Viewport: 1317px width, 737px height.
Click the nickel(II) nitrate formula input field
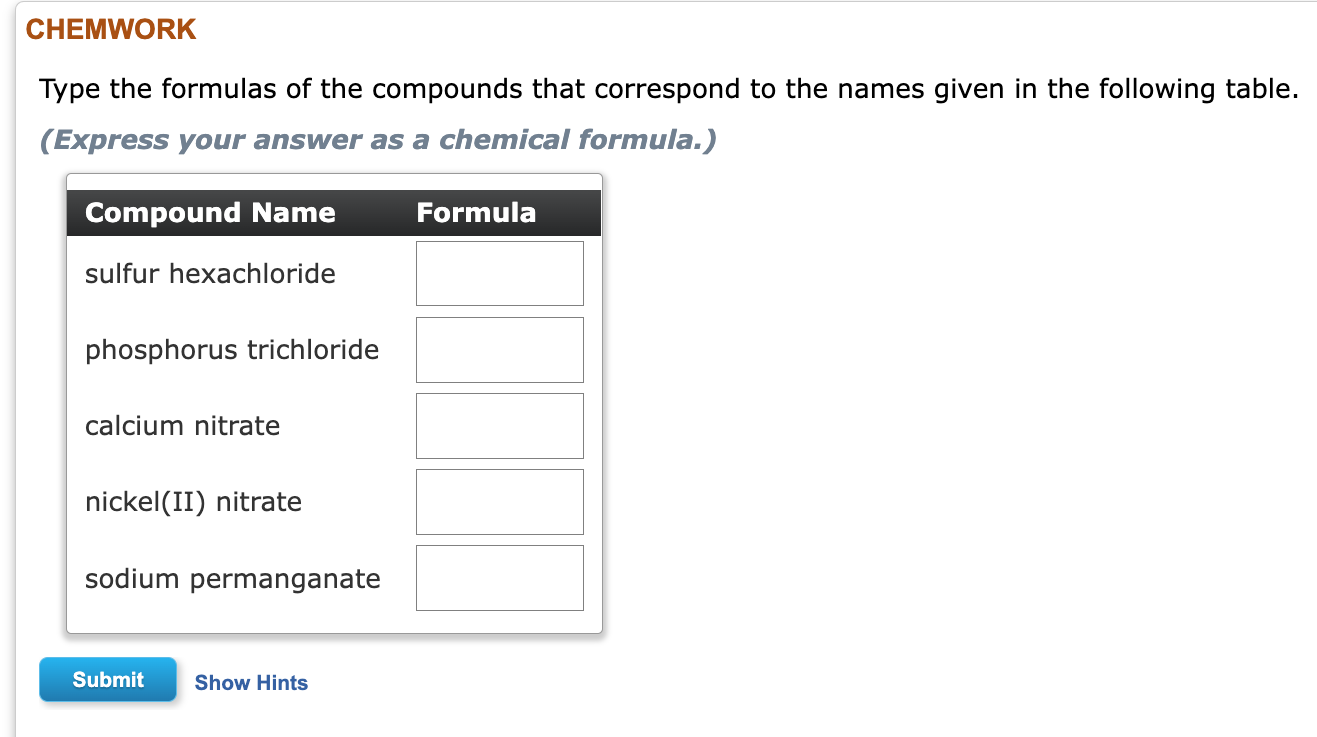click(x=499, y=501)
